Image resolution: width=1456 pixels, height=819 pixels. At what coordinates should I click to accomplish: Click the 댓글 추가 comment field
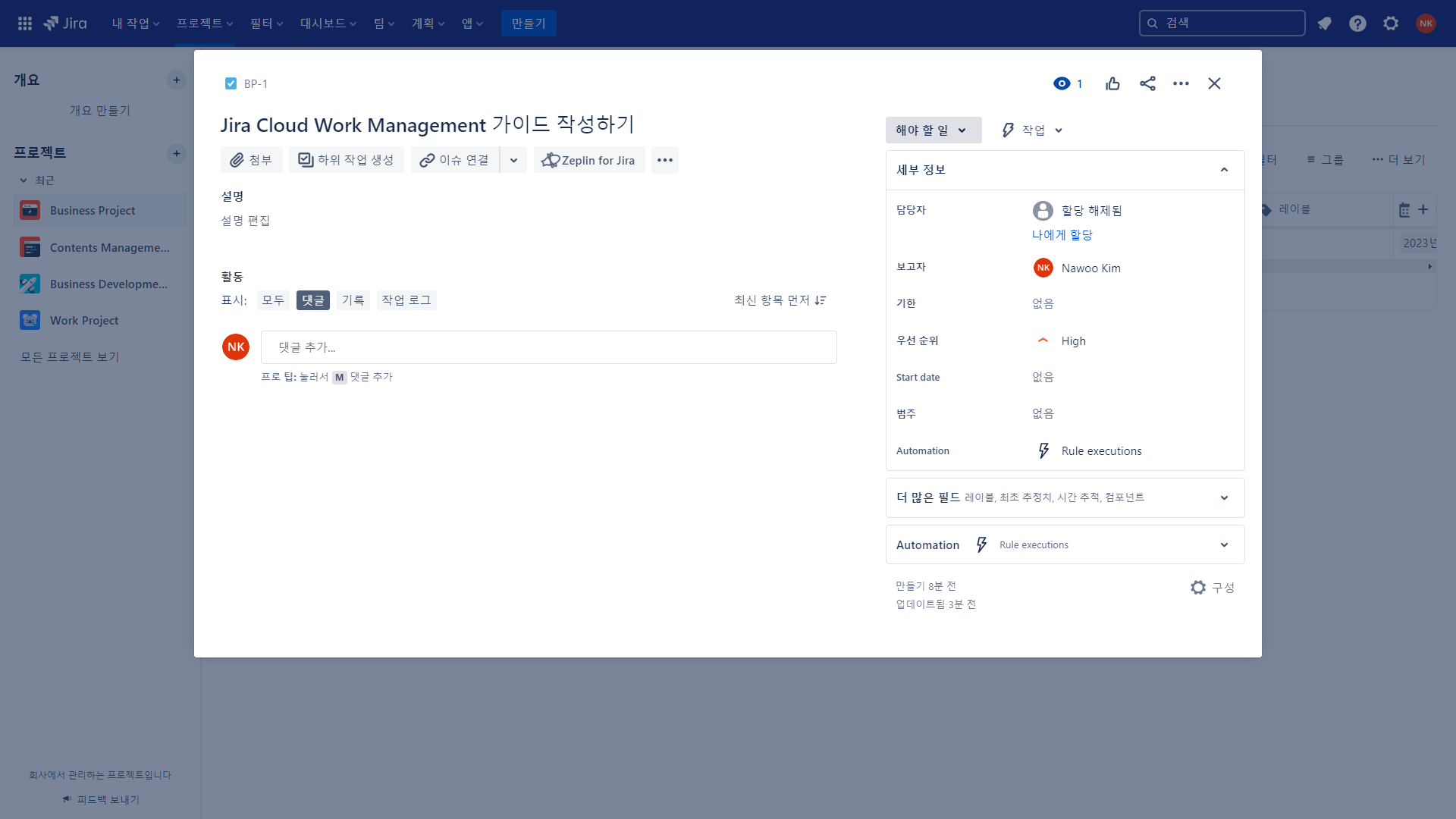coord(549,347)
